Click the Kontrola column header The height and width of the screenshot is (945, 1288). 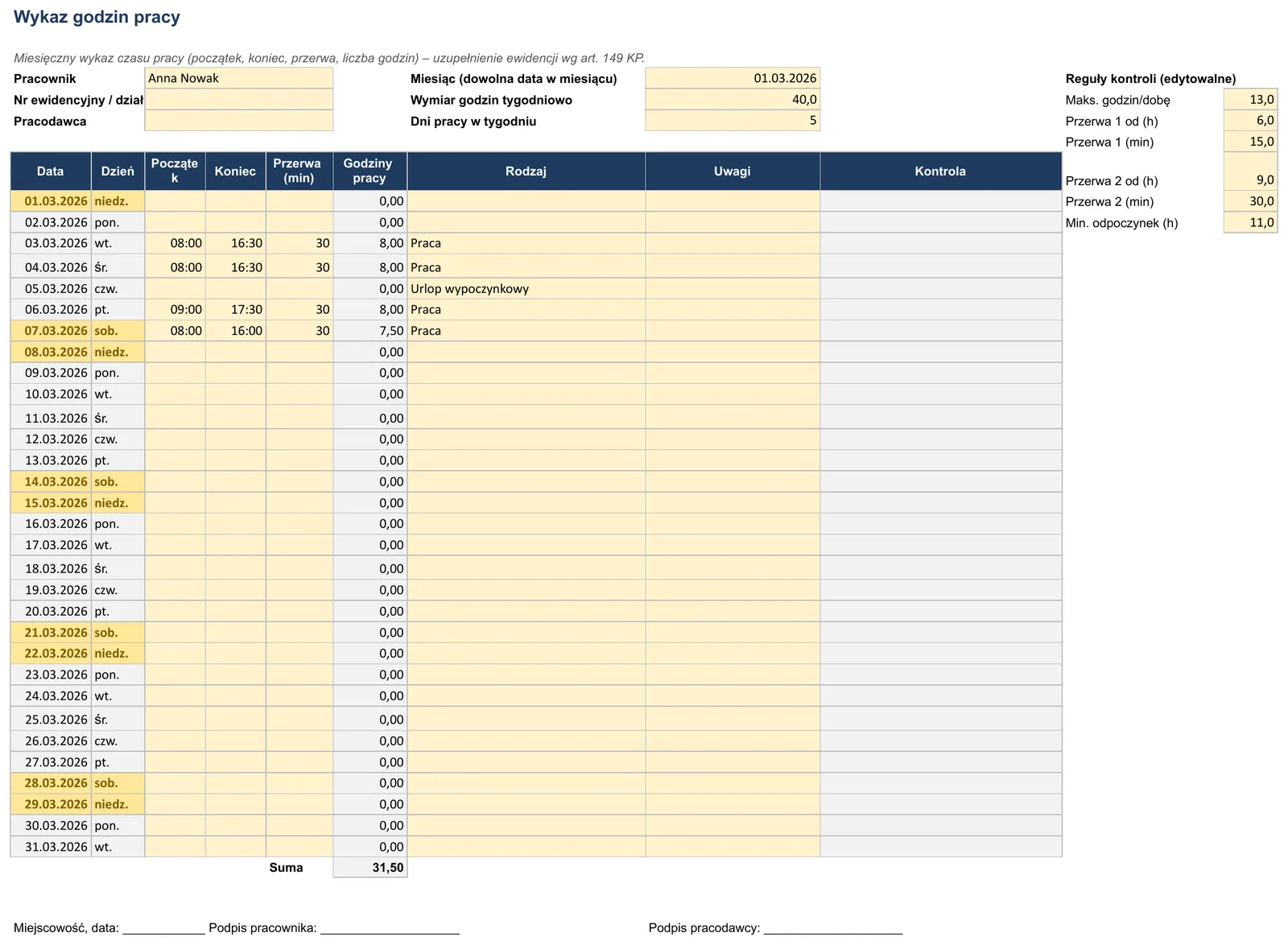point(940,171)
